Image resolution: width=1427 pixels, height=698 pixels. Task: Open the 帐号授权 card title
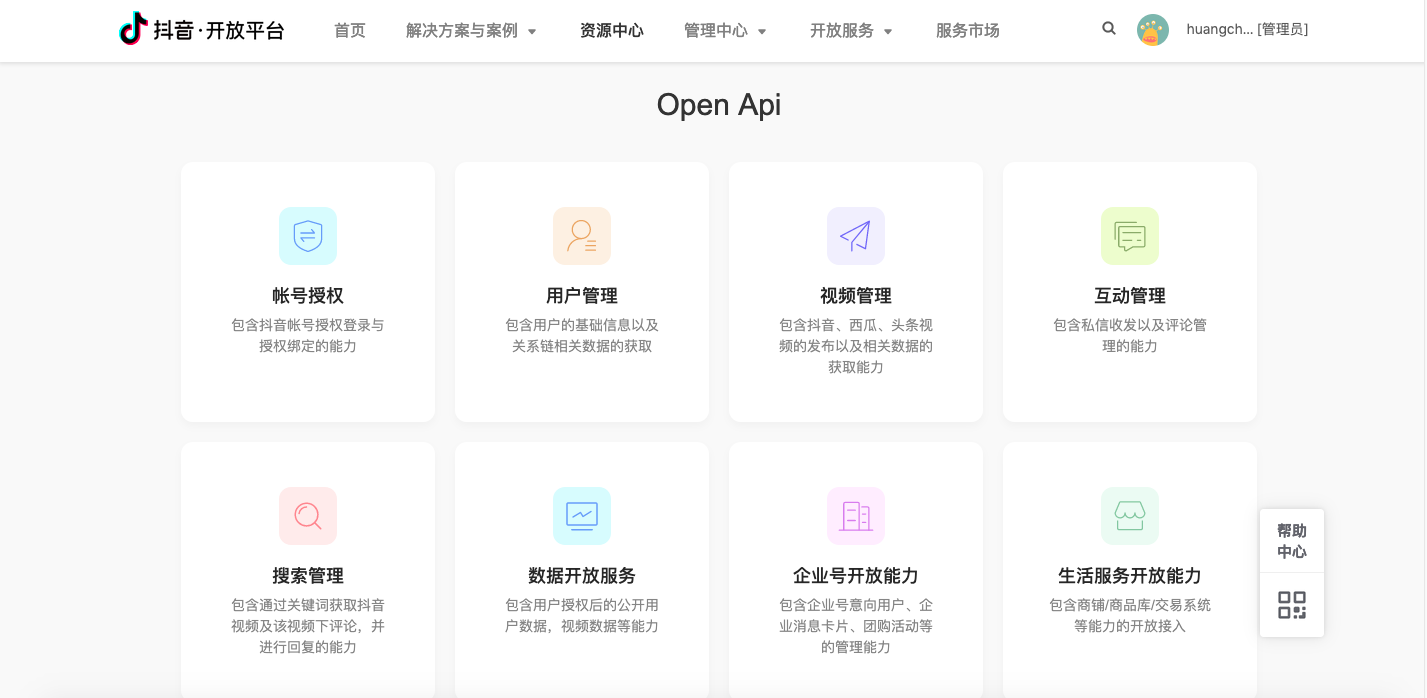[x=308, y=296]
